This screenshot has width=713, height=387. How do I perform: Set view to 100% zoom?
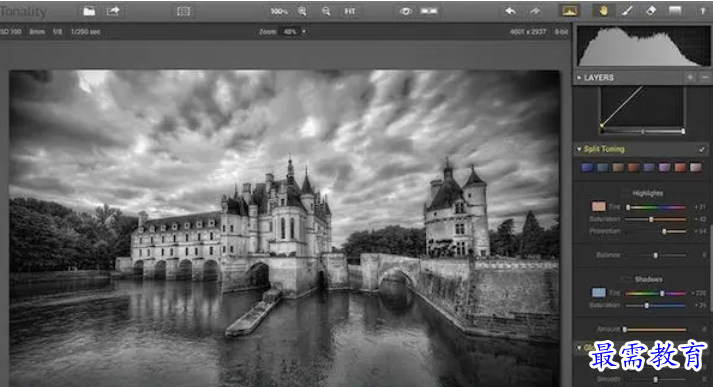[279, 11]
